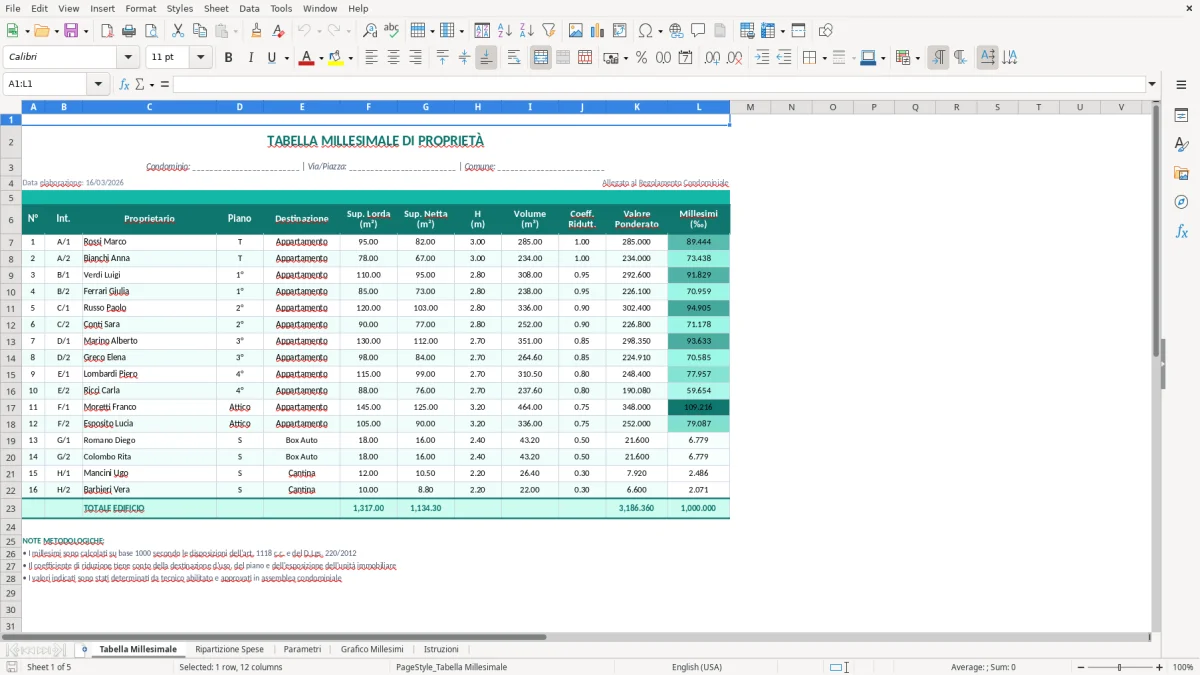1200x675 pixels.
Task: Click the Increase Indent icon
Action: pyautogui.click(x=762, y=58)
